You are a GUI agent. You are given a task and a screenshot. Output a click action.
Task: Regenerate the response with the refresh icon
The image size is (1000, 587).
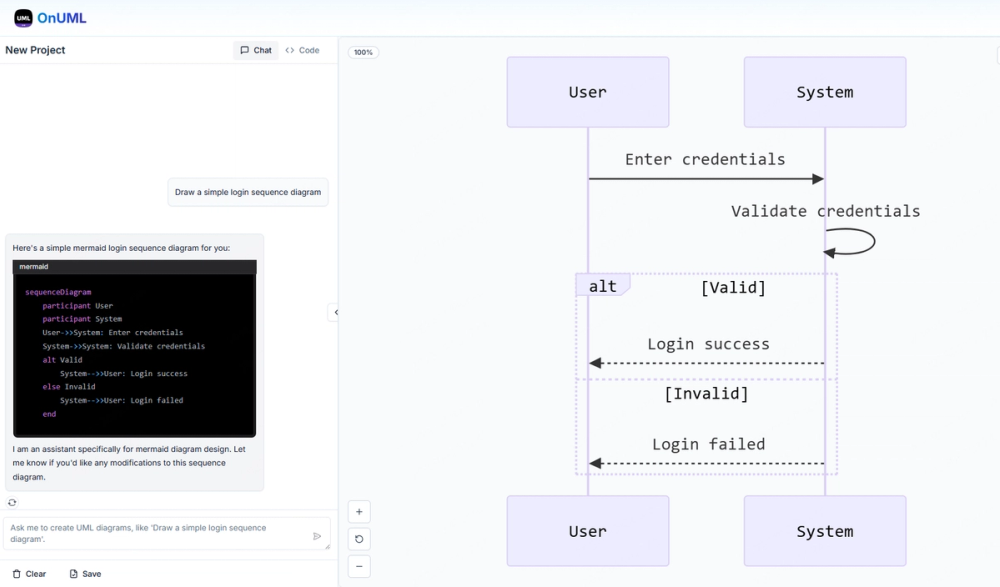(11, 502)
